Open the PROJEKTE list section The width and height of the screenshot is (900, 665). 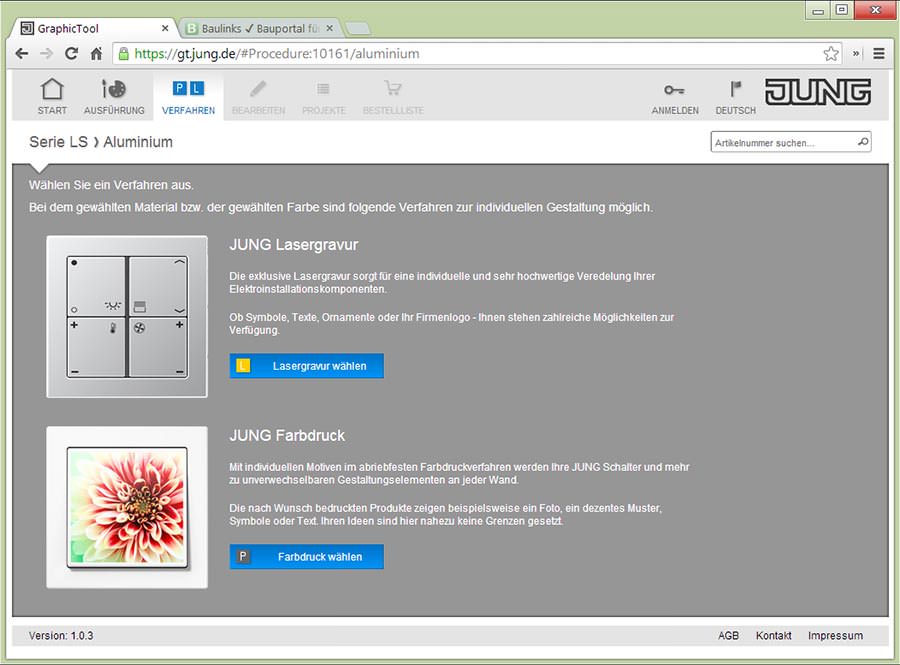324,96
